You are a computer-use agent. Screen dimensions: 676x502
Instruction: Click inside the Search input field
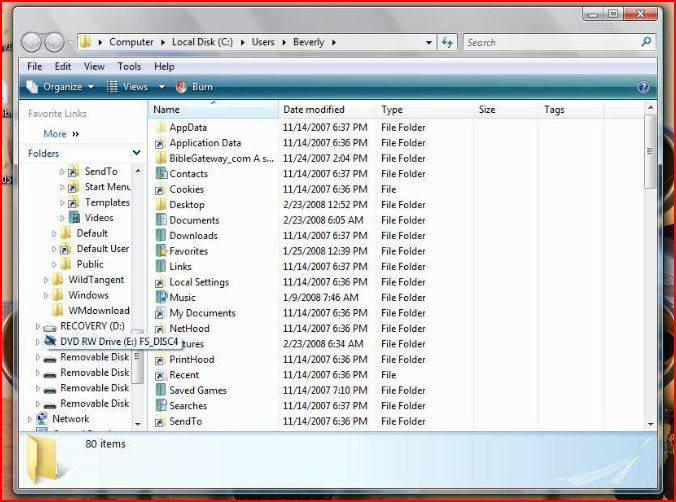point(552,42)
